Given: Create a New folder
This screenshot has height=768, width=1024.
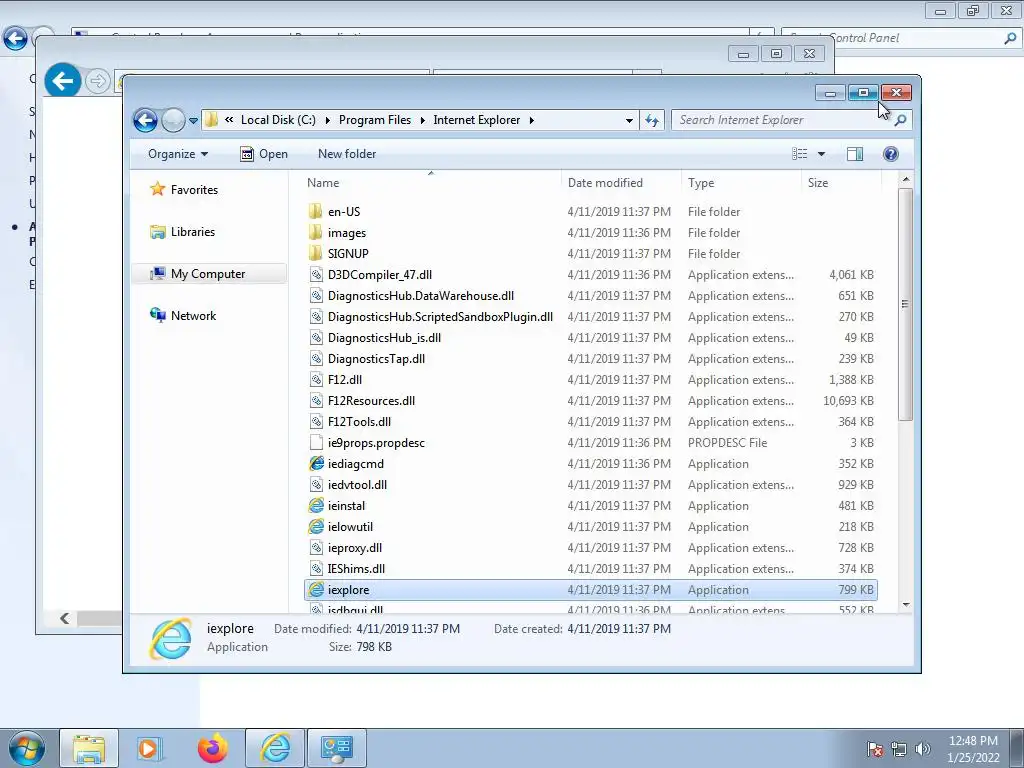Looking at the screenshot, I should tap(347, 154).
